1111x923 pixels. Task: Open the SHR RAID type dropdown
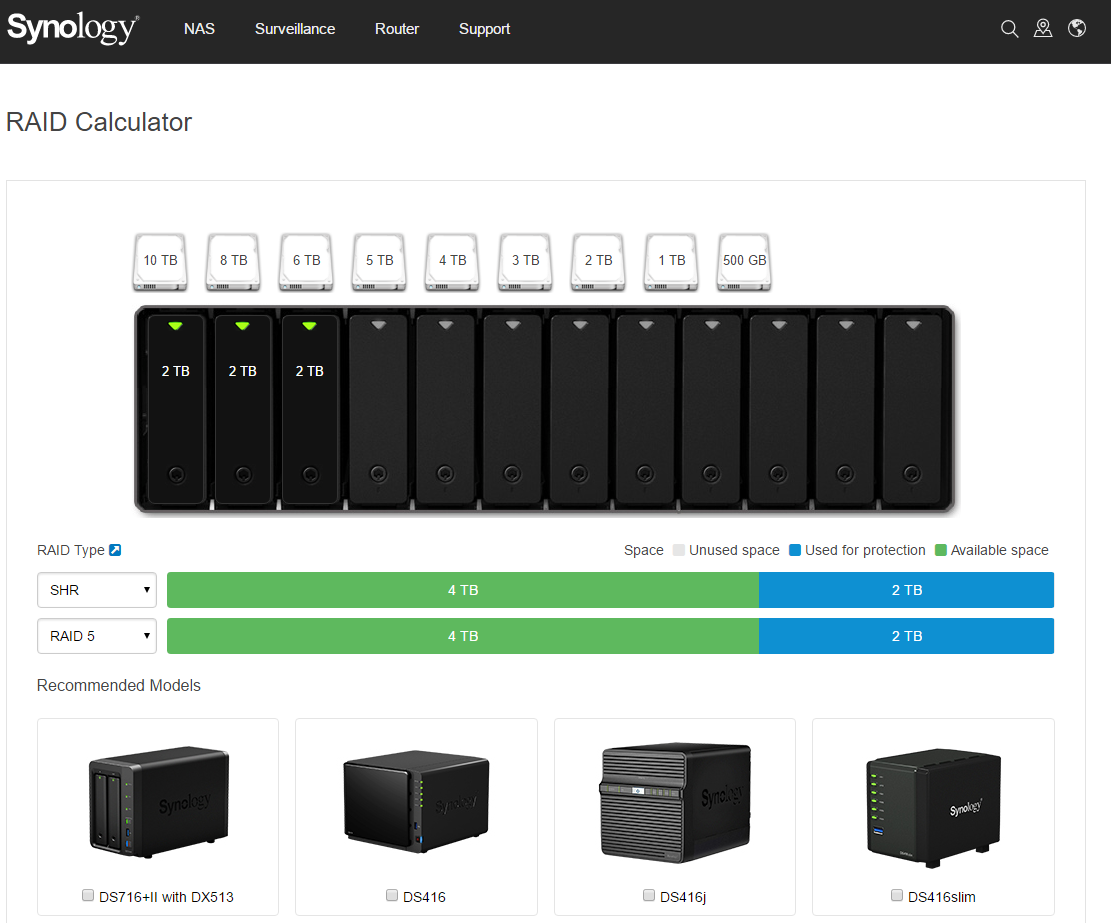pos(96,590)
